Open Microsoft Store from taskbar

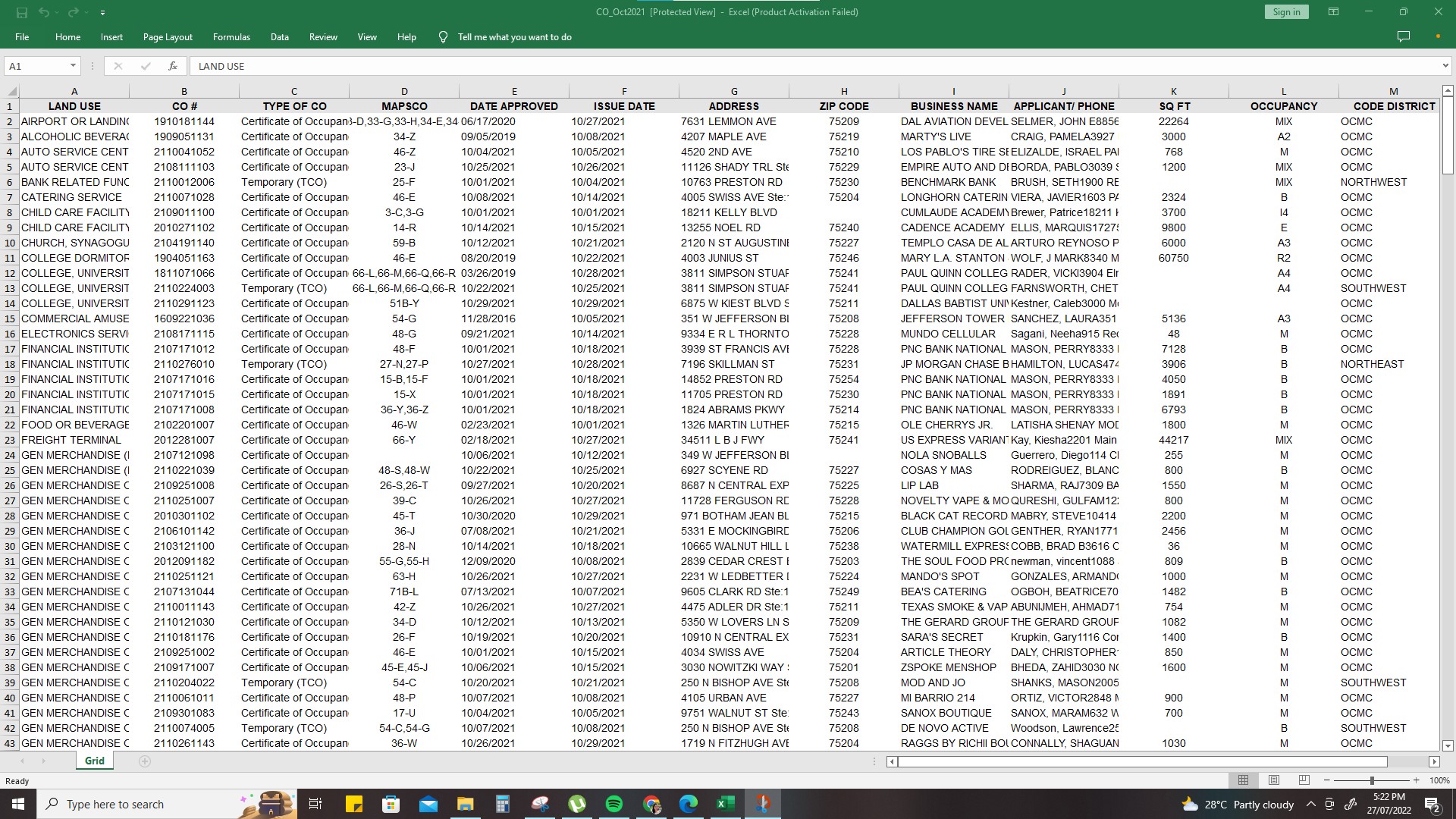click(391, 804)
